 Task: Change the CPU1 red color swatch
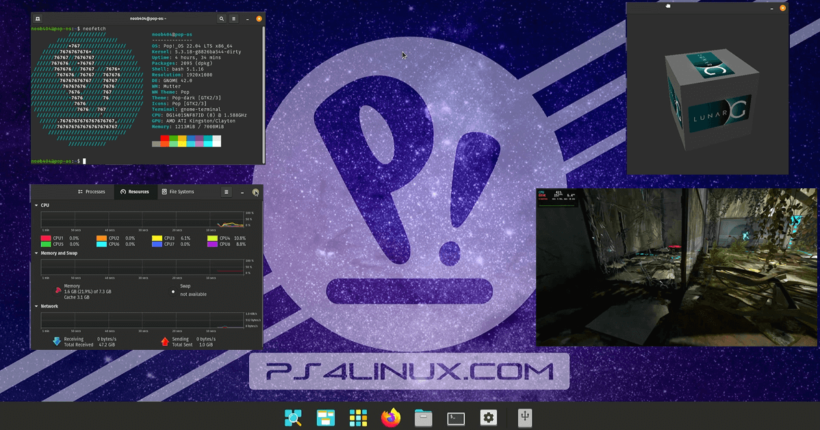point(45,238)
